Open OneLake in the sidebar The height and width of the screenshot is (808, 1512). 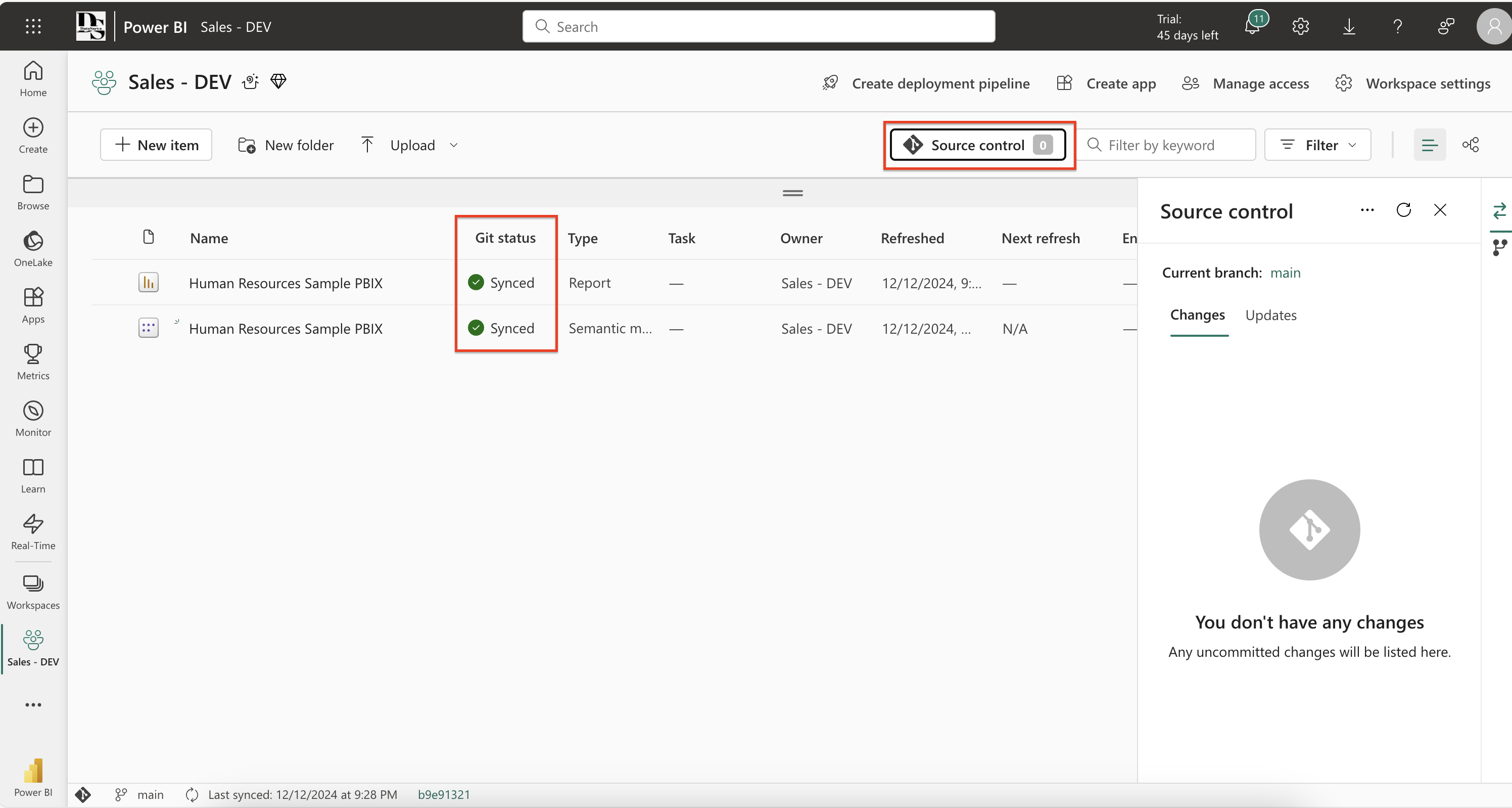pyautogui.click(x=33, y=249)
